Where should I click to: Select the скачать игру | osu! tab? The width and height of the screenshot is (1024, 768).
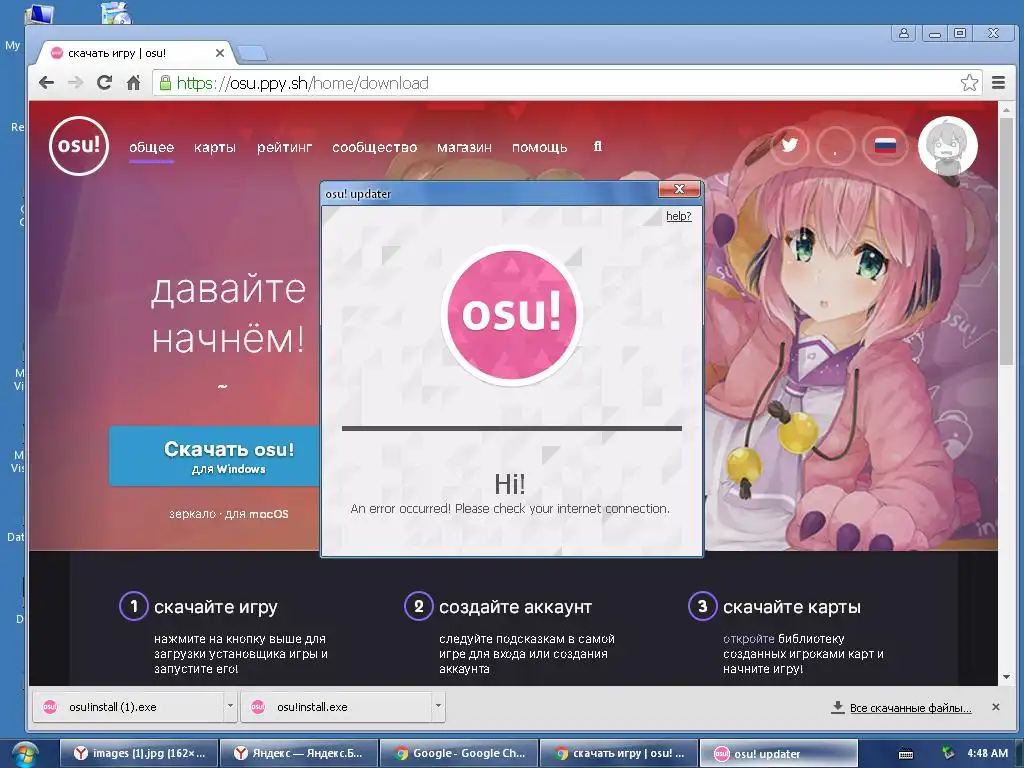131,53
